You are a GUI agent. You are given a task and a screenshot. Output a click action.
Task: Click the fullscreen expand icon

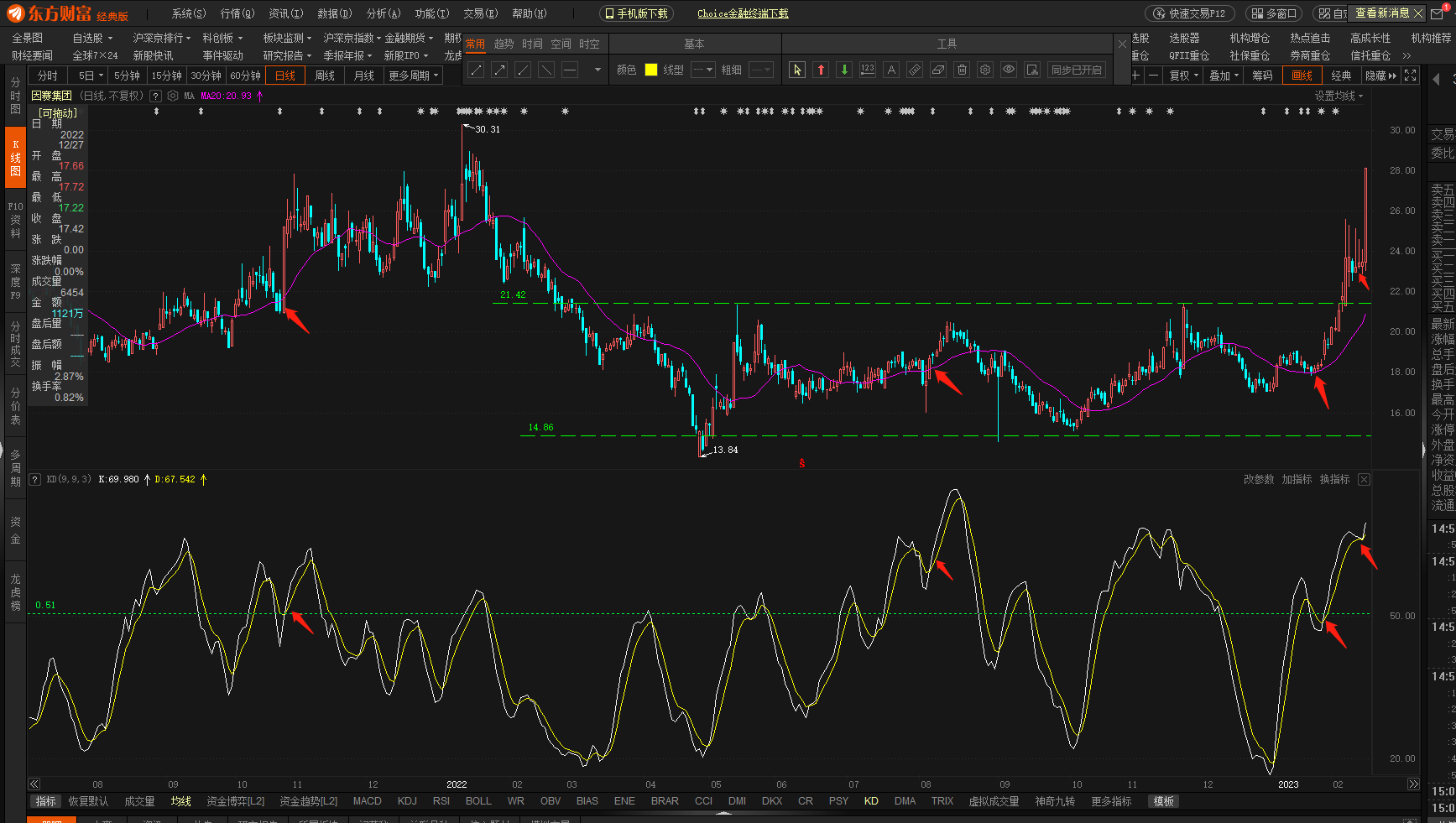pyautogui.click(x=1411, y=76)
